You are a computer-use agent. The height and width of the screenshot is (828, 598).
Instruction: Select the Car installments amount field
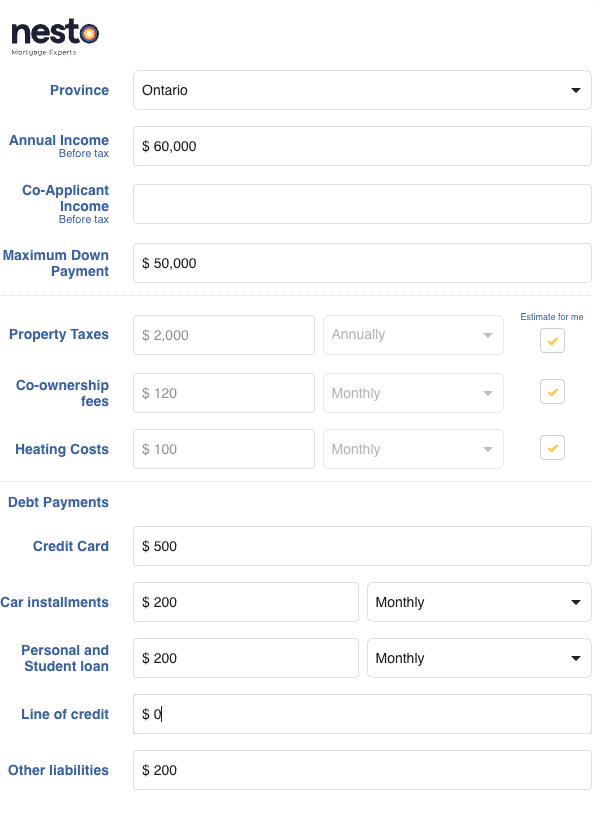[x=246, y=602]
